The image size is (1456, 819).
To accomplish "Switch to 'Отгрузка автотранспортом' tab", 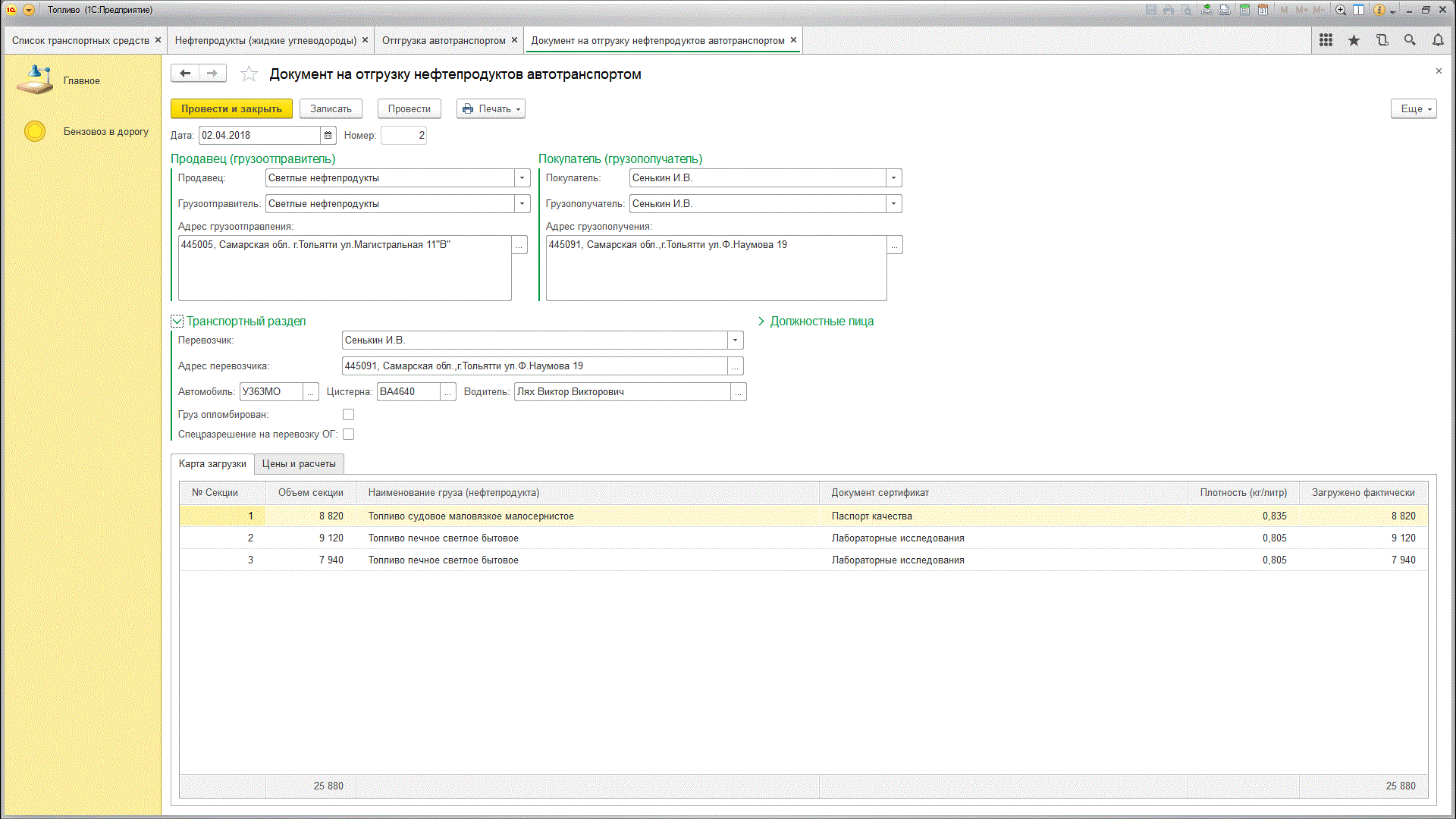I will pyautogui.click(x=444, y=41).
